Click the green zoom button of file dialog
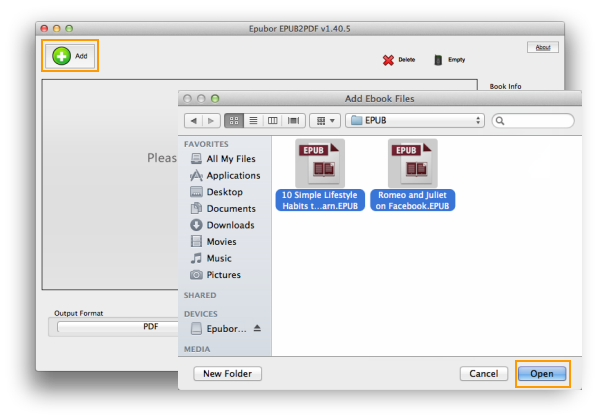 point(215,99)
